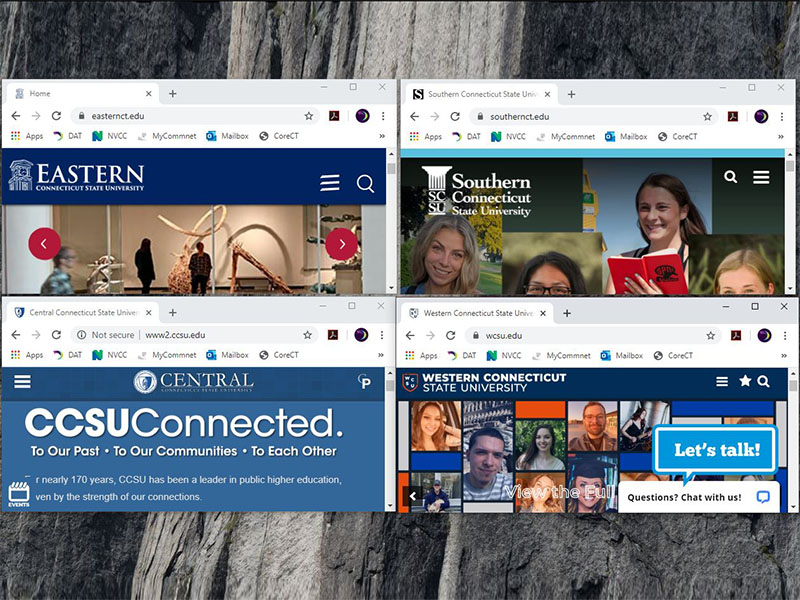Open hamburger menu on Central CCSU website
The width and height of the screenshot is (800, 600).
tap(22, 382)
